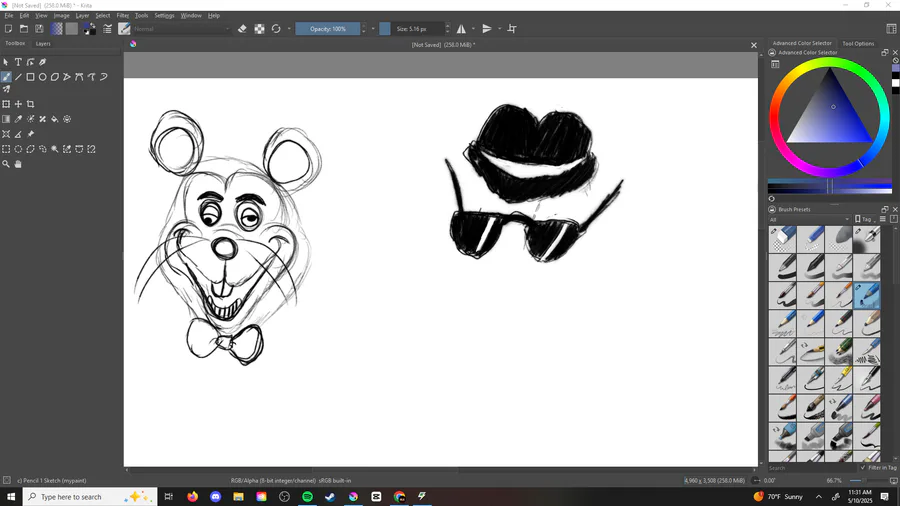Image resolution: width=900 pixels, height=506 pixels.
Task: Select the Color Sampler eyedropper tool
Action: [x=18, y=119]
